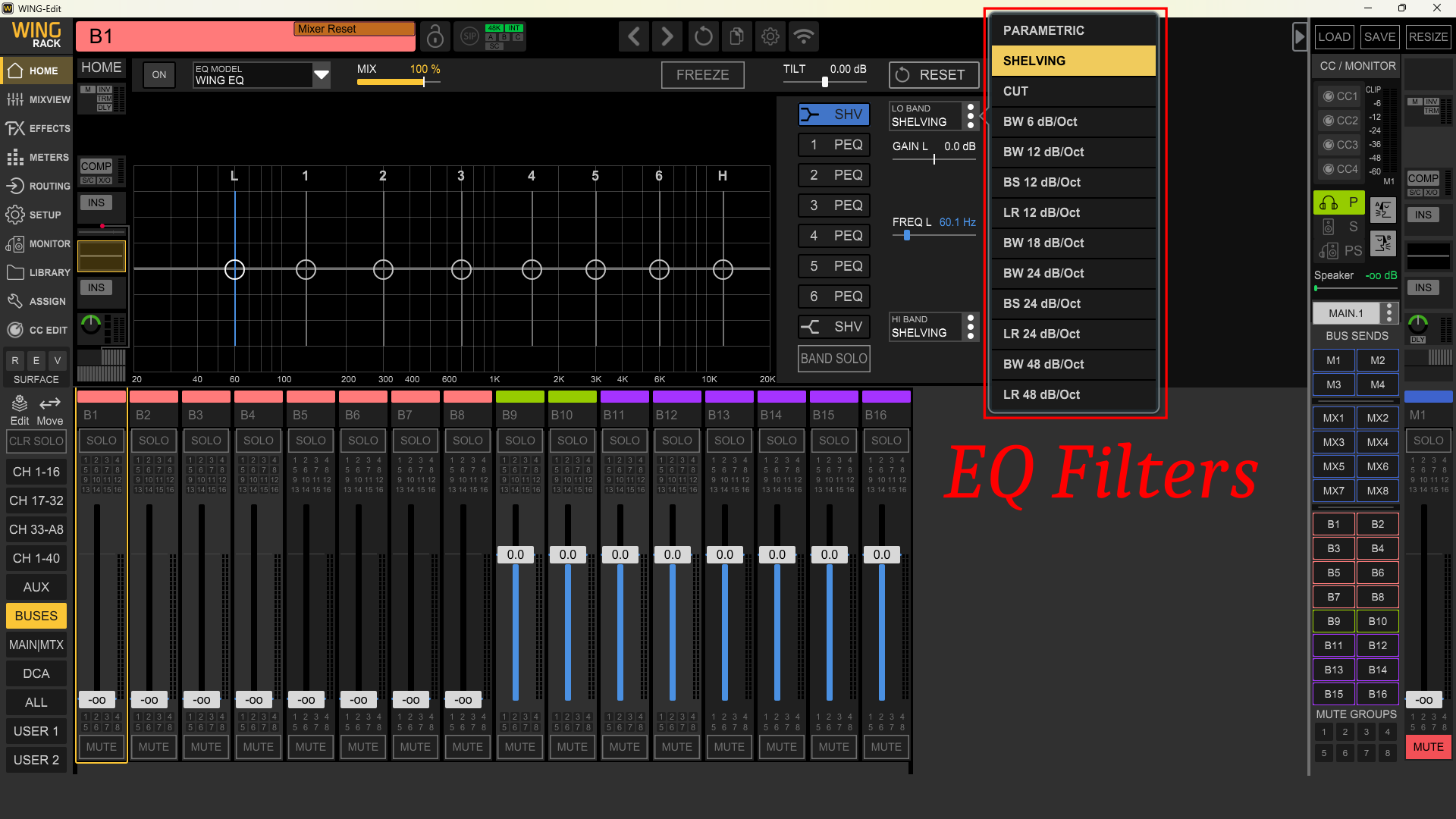Screen dimensions: 1456x819
Task: Click the Wi-Fi connection icon at the top
Action: [804, 36]
